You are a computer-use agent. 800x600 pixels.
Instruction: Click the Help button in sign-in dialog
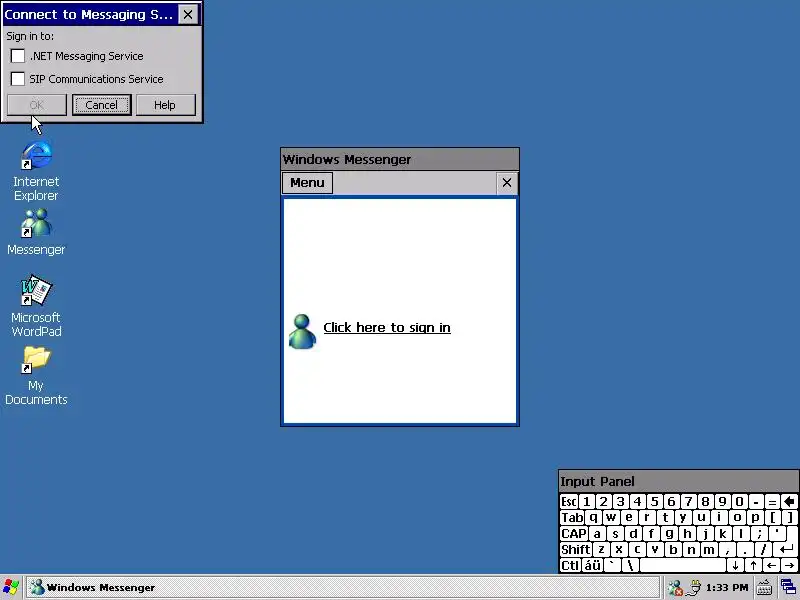click(x=165, y=105)
